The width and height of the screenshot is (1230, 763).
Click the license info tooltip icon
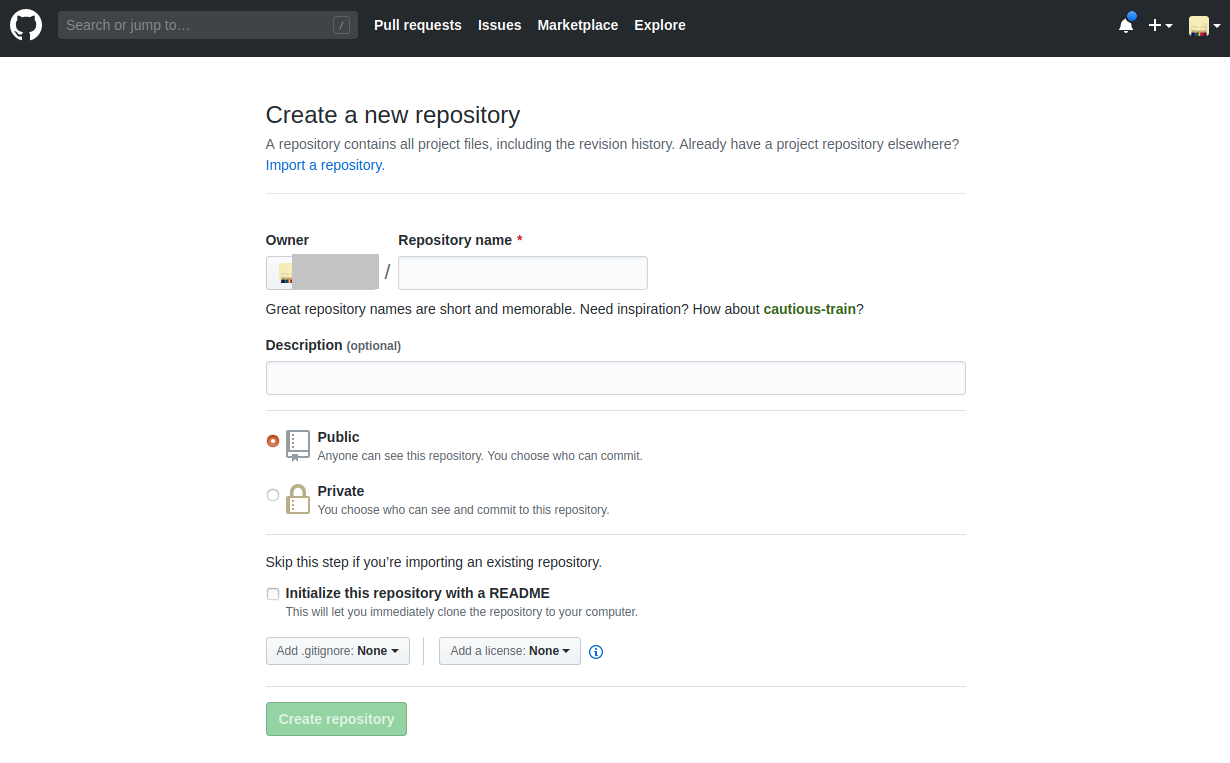point(596,652)
